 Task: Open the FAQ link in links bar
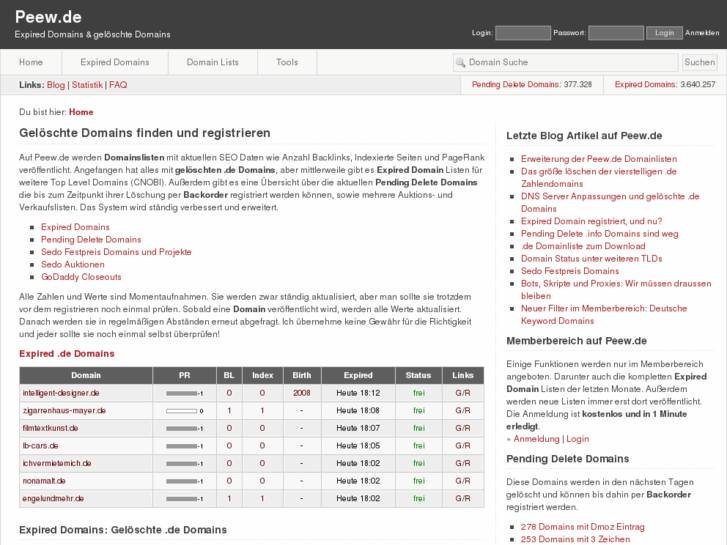(118, 85)
